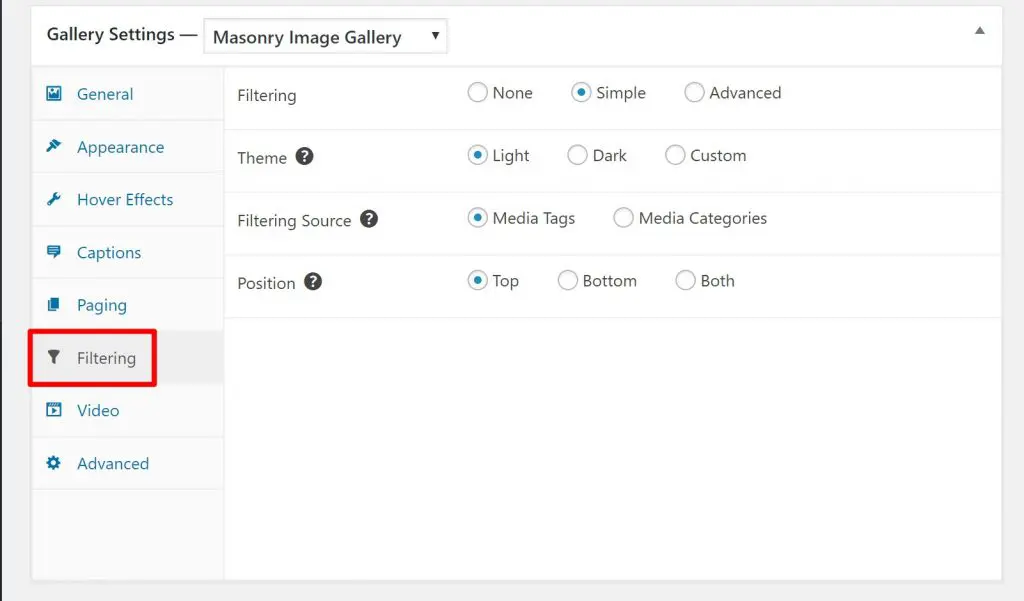Image resolution: width=1024 pixels, height=601 pixels.
Task: Collapse the Gallery Settings panel
Action: 980,31
